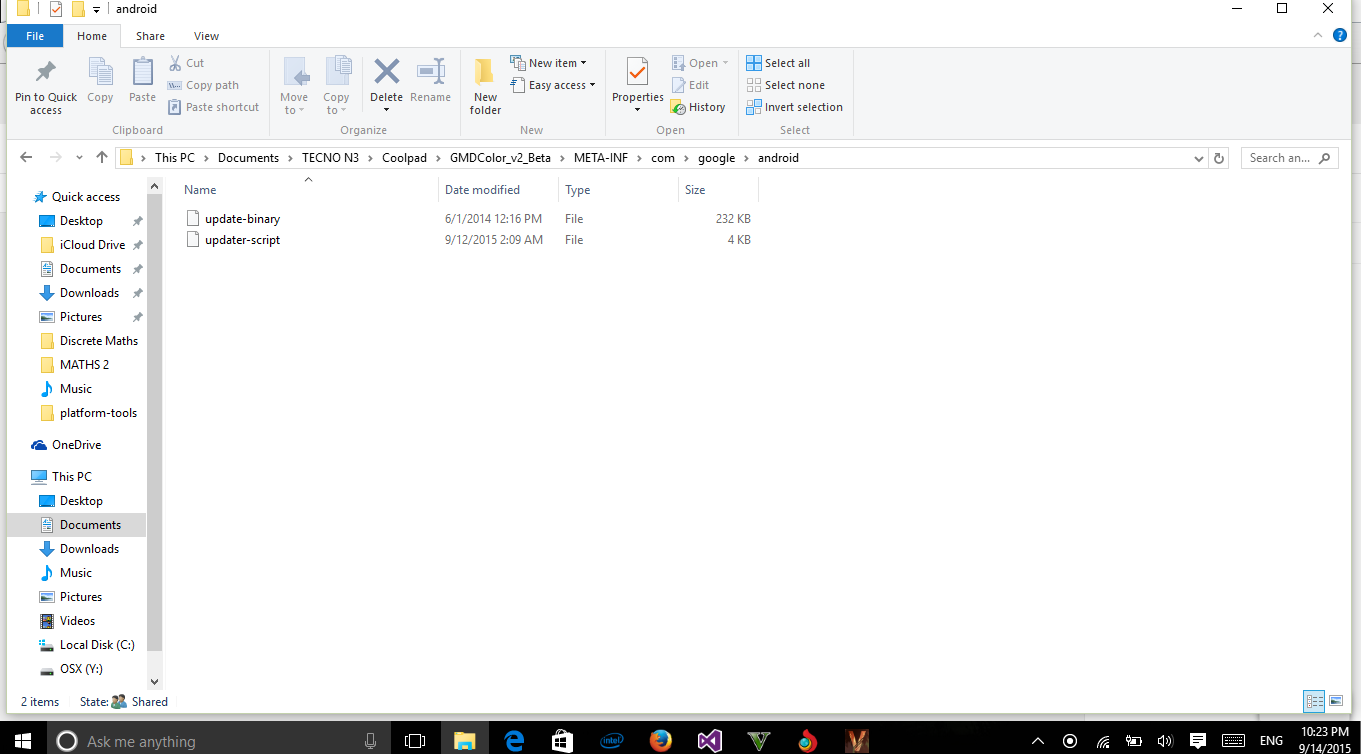Click Invert selection

pyautogui.click(x=794, y=107)
